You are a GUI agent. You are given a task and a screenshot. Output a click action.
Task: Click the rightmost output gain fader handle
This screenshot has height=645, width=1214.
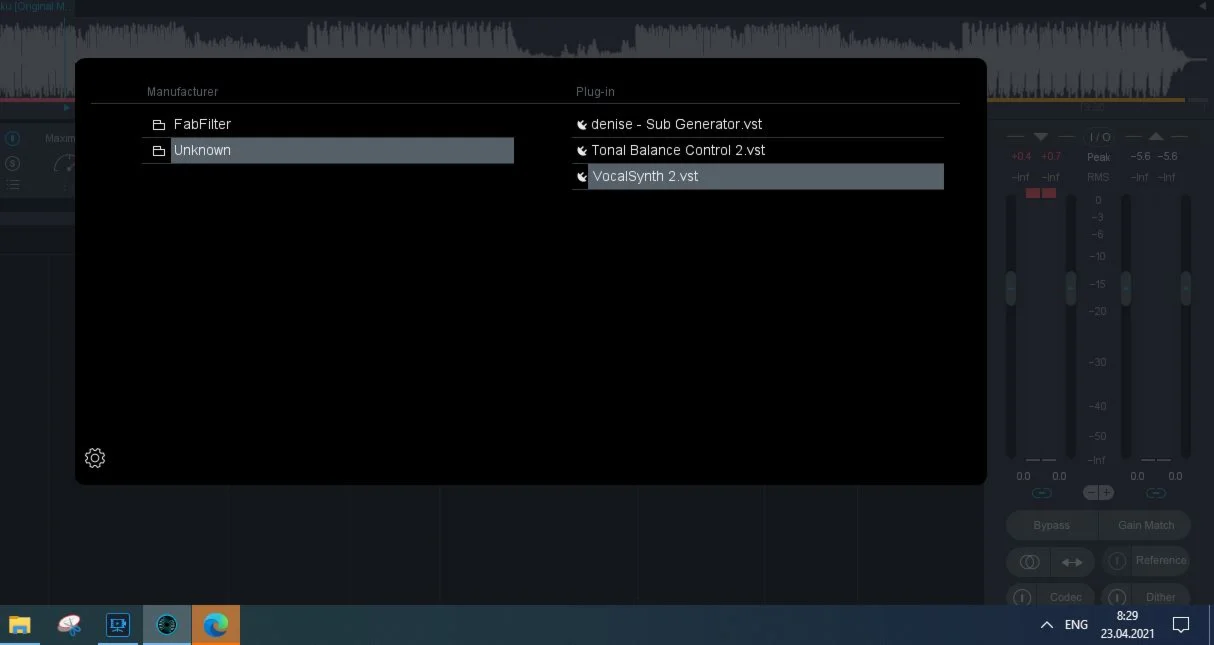point(1186,289)
